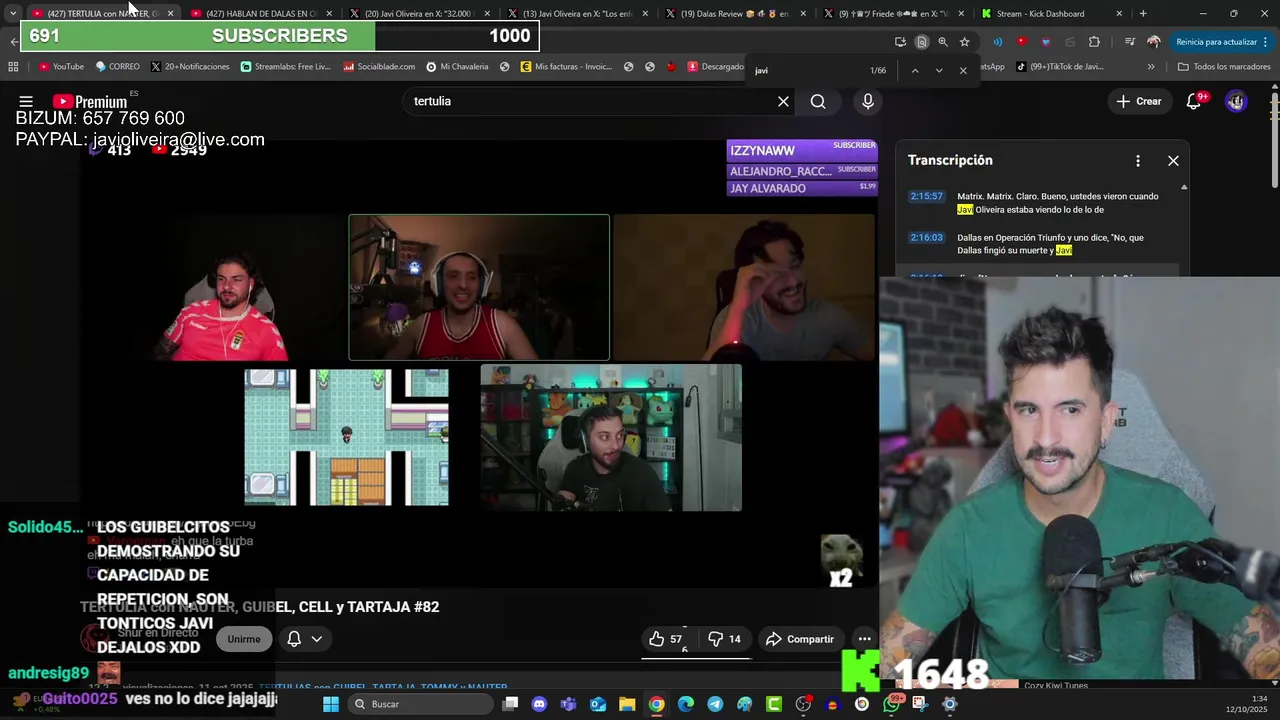Click the YouTube Premium logo
The image size is (1280, 720).
90,101
